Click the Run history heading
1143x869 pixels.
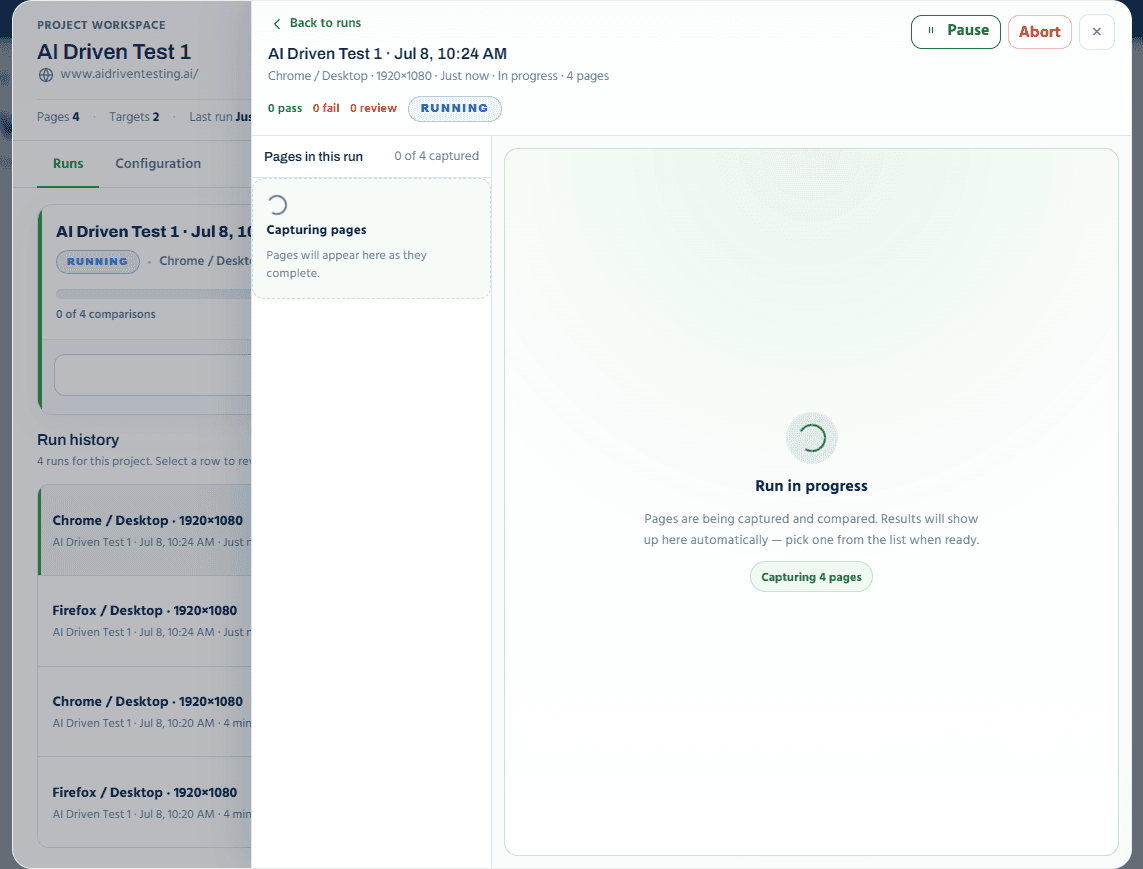pyautogui.click(x=78, y=440)
